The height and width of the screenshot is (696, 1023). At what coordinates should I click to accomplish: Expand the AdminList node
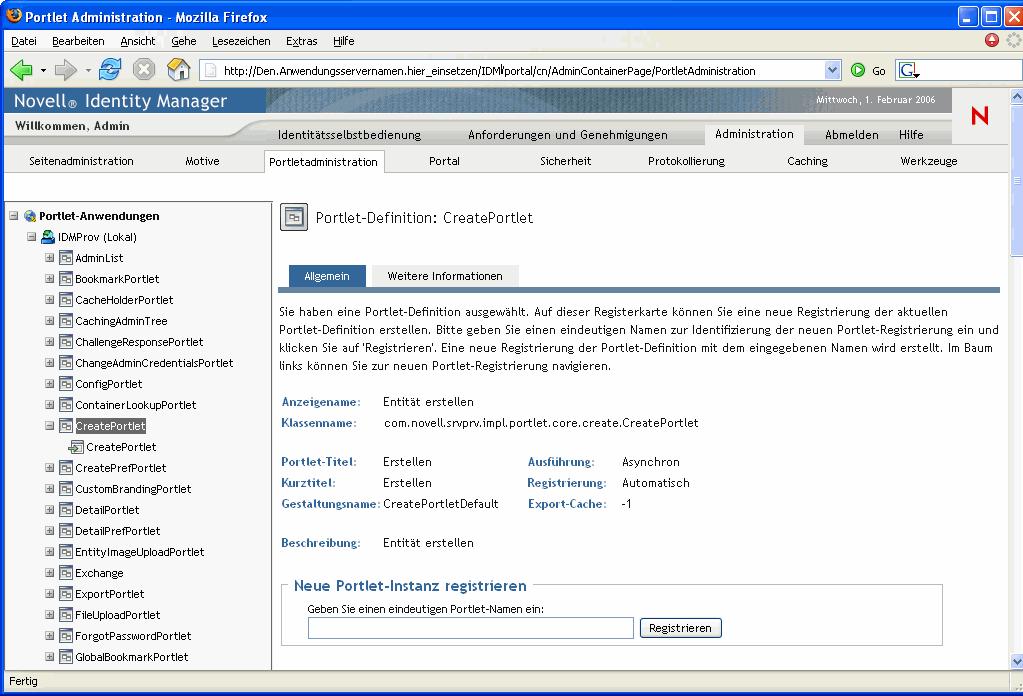click(50, 258)
